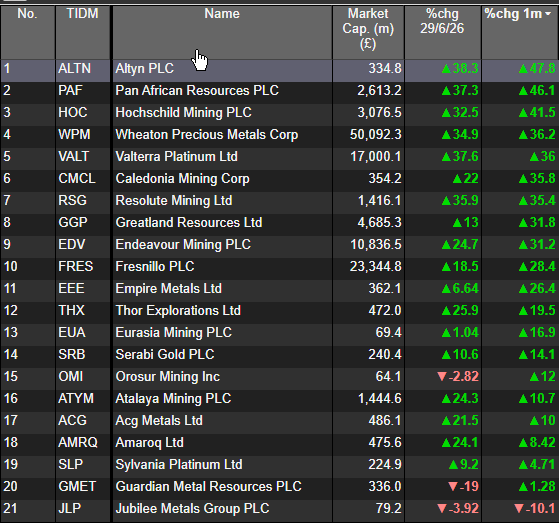Viewport: 559px width, 523px height.
Task: Select Empire Metals Ltd
Action: tap(168, 289)
